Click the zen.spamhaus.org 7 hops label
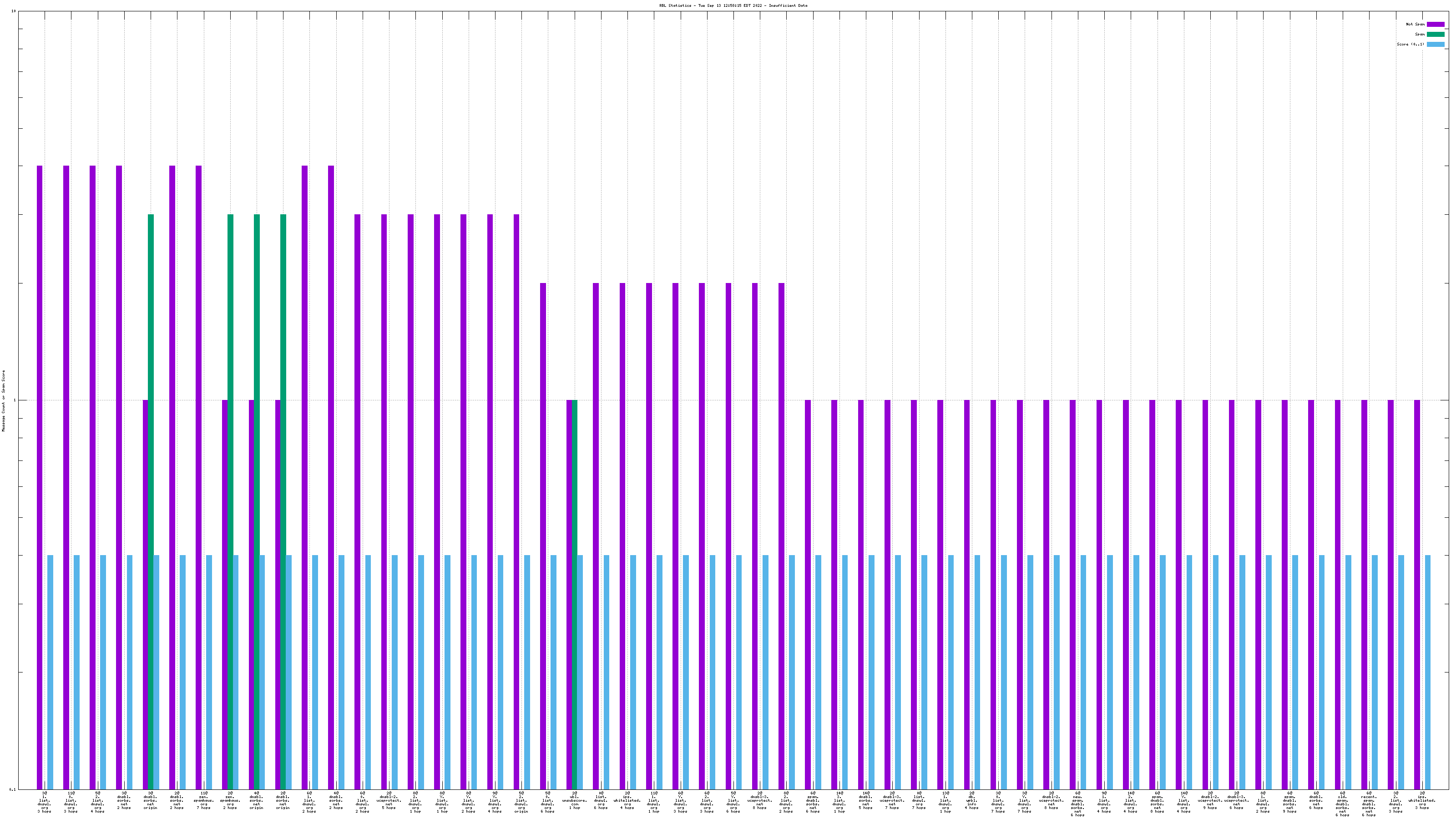 point(203,801)
